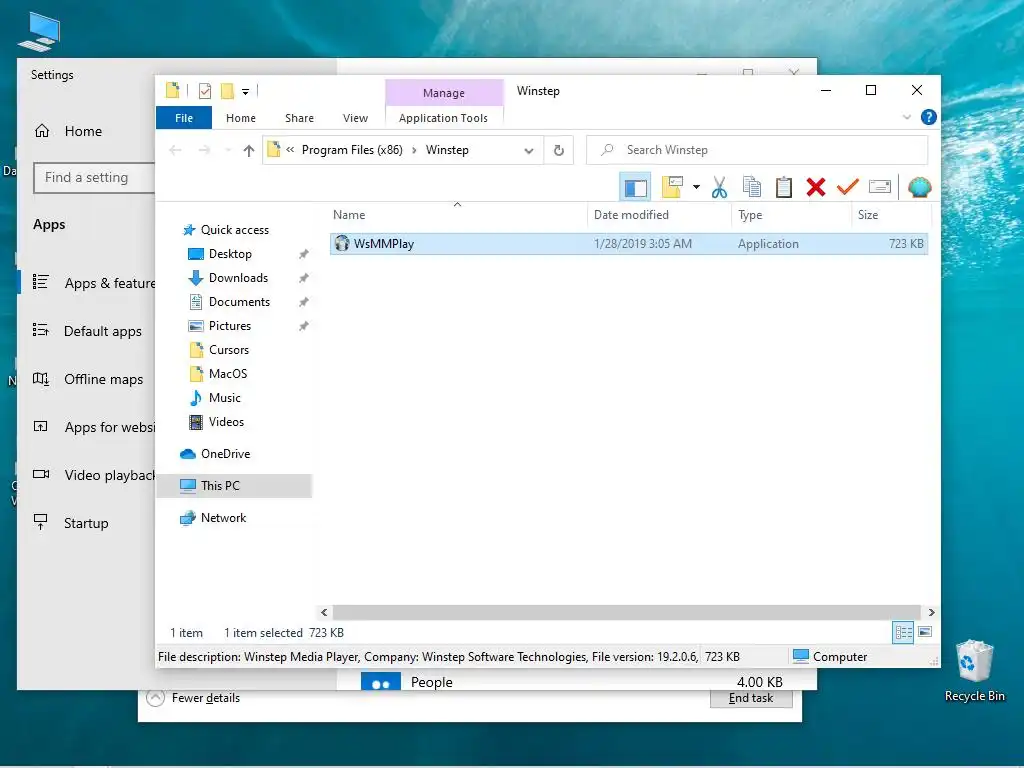
Task: Open Videos in the navigation pane
Action: point(226,423)
